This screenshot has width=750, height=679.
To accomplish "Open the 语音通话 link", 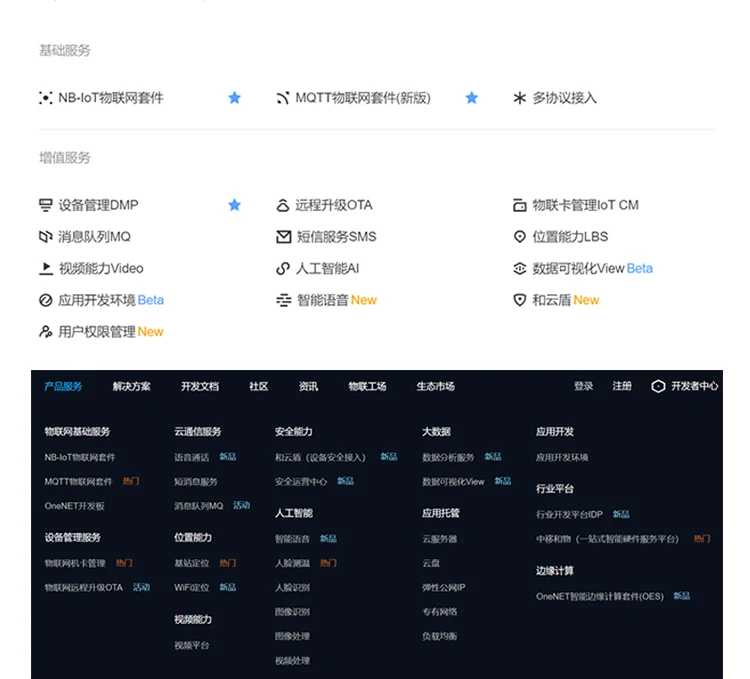I will click(x=192, y=457).
